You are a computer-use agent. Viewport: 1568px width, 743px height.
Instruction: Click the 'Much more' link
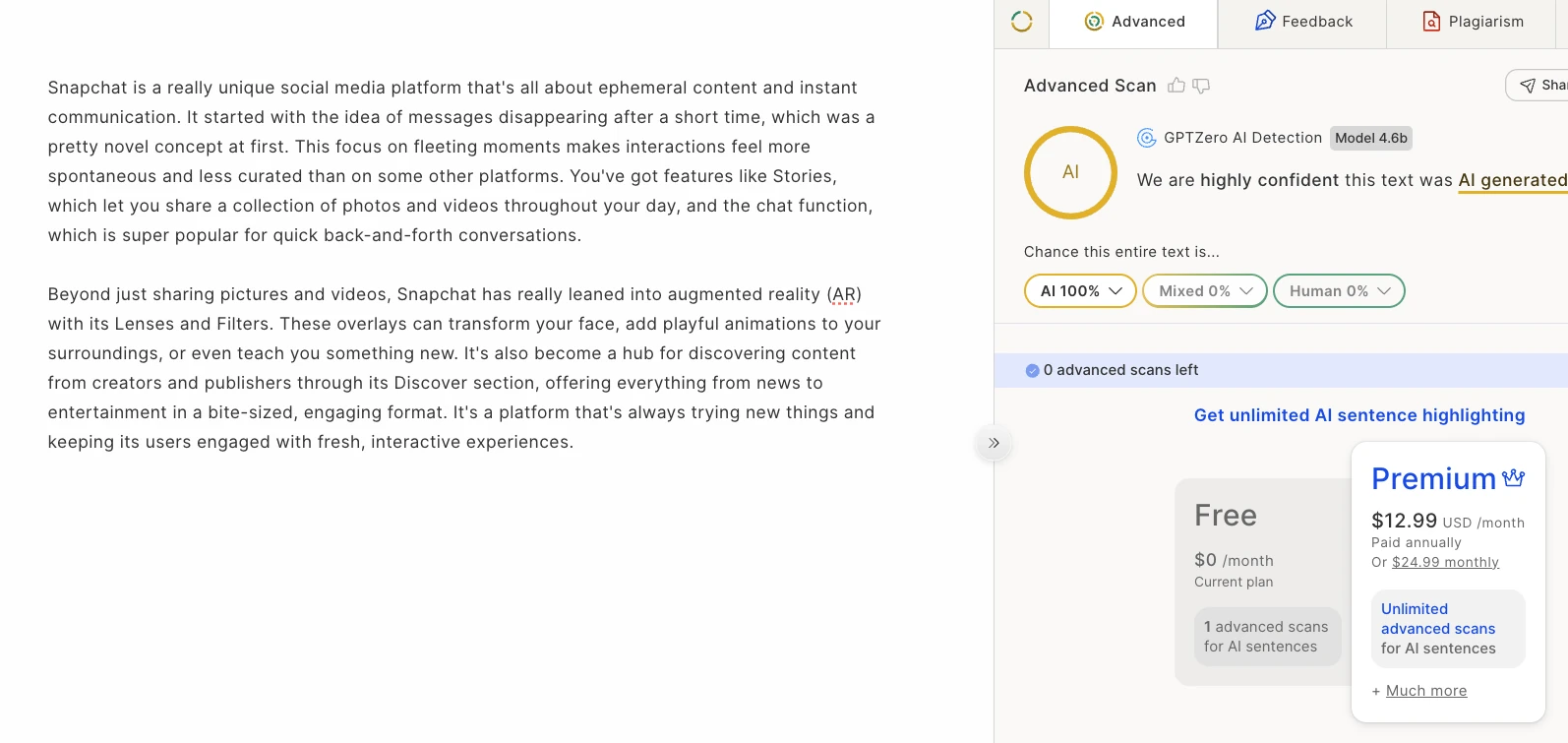(1426, 691)
